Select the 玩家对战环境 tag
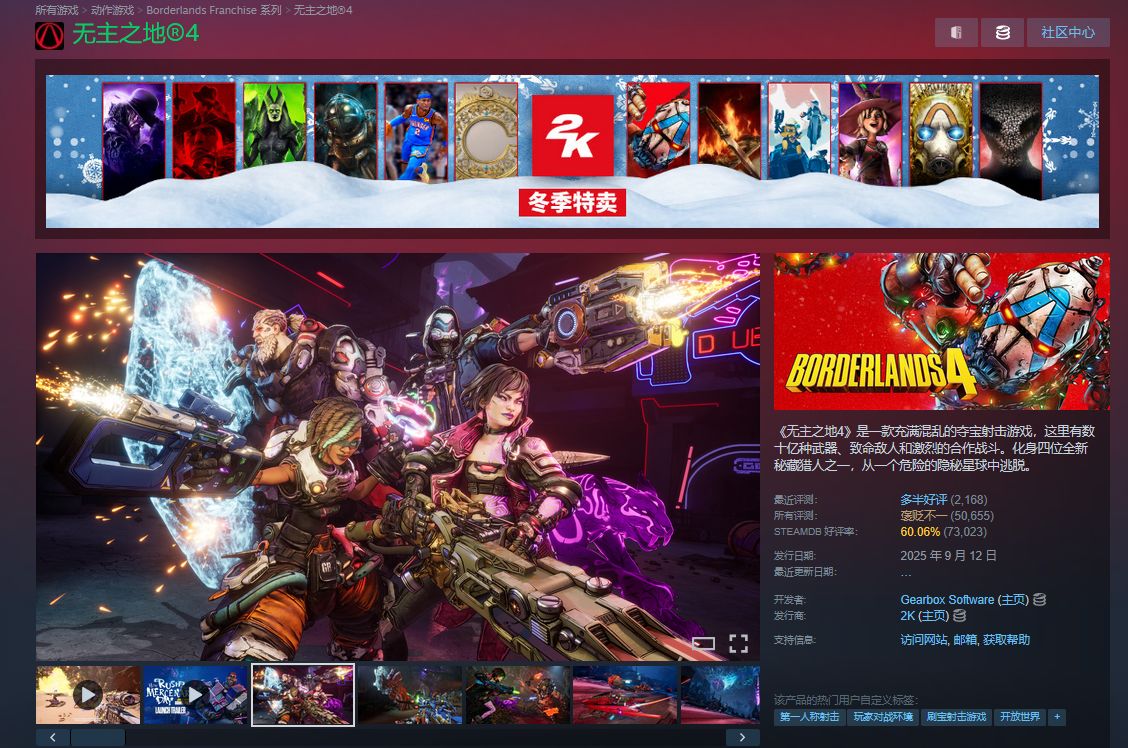This screenshot has width=1128, height=748. pyautogui.click(x=883, y=717)
